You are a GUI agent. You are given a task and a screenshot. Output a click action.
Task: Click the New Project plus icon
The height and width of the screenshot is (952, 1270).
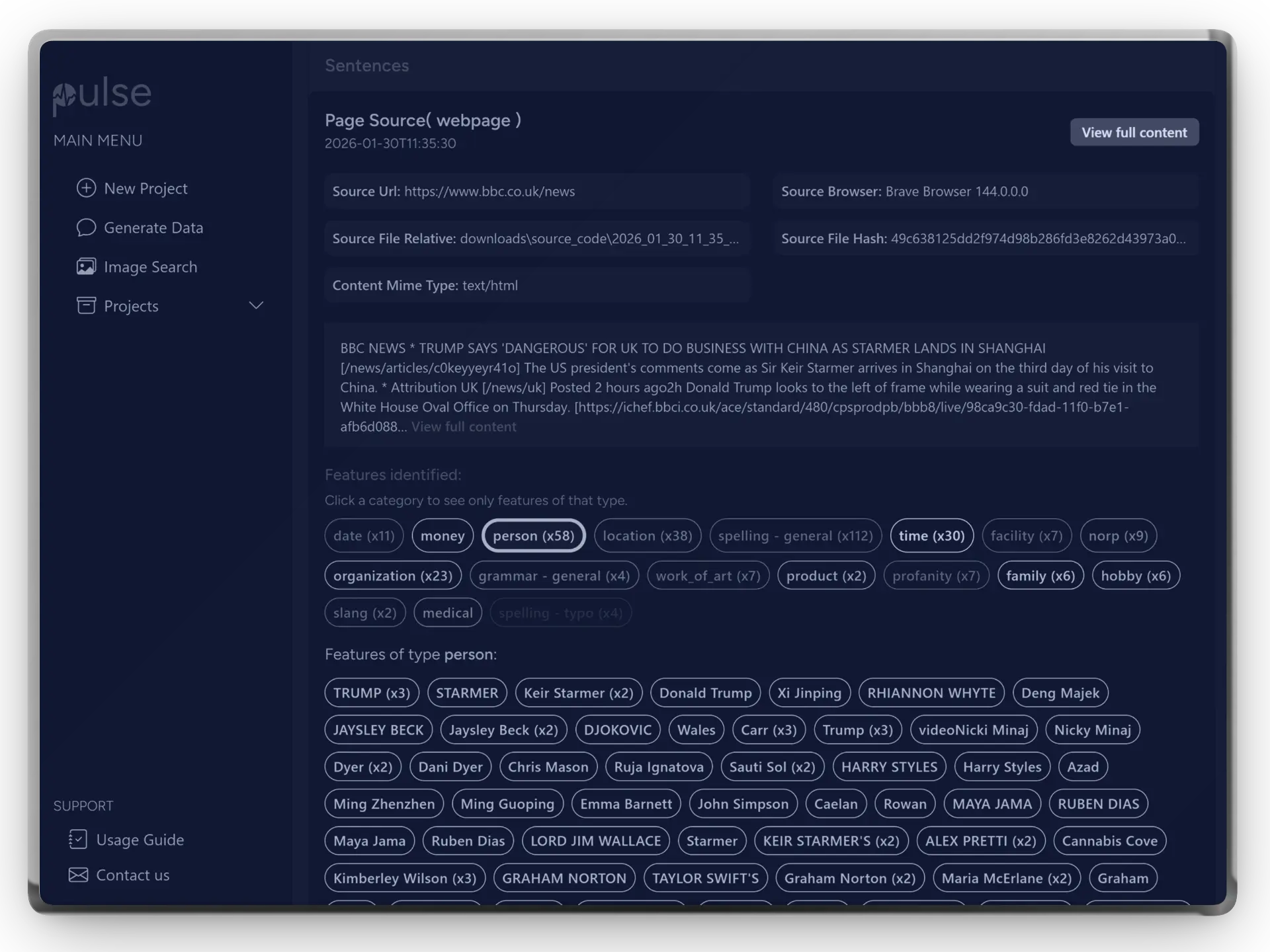pos(86,188)
